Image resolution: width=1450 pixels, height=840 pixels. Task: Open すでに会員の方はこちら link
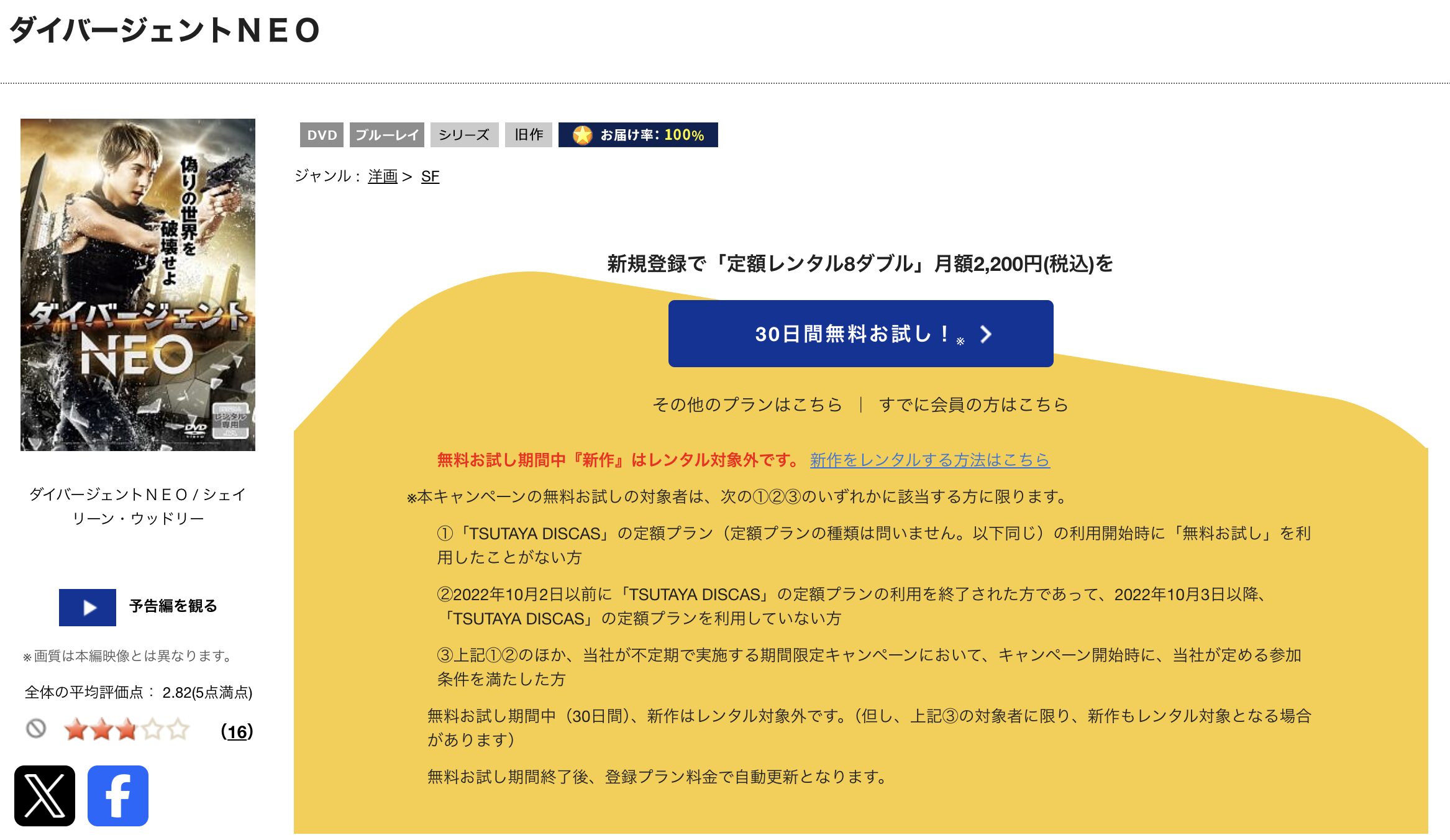click(974, 404)
